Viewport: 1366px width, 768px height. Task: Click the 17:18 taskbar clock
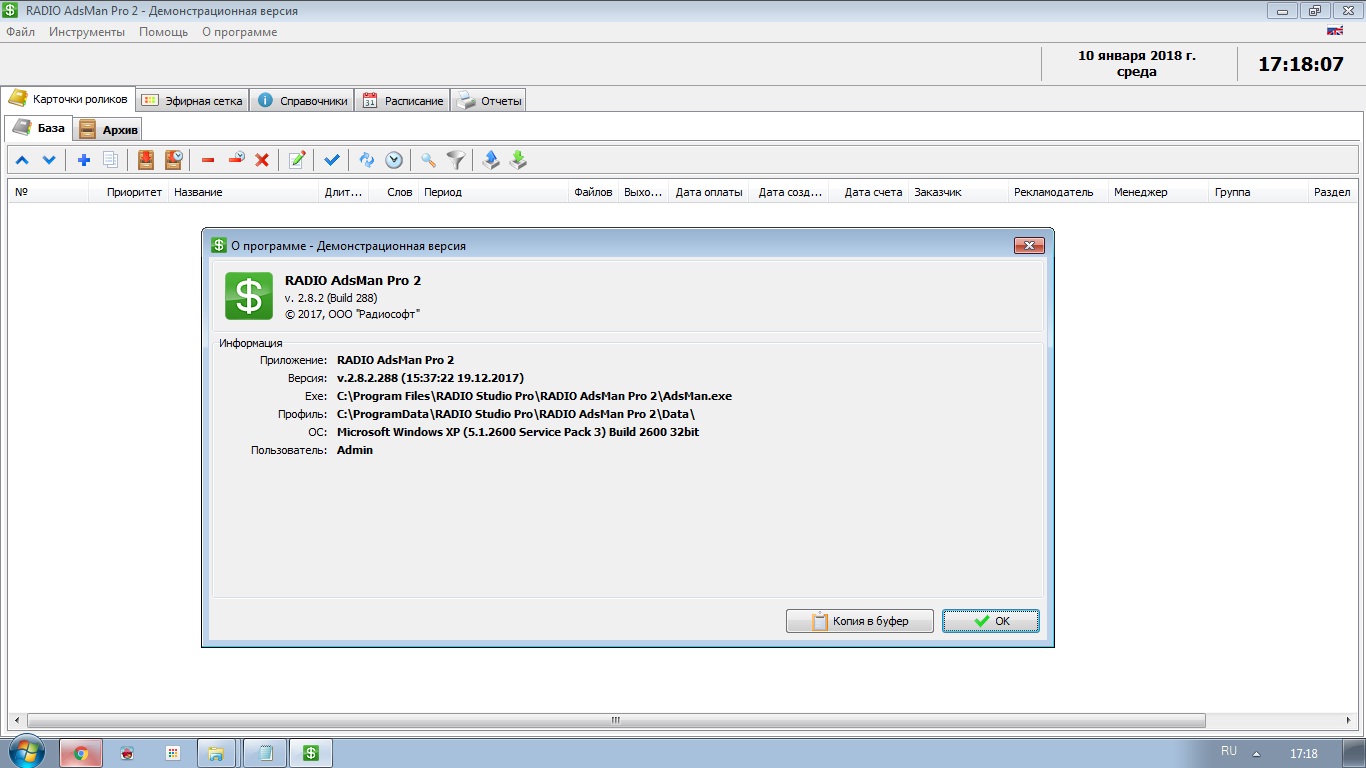(x=1303, y=754)
